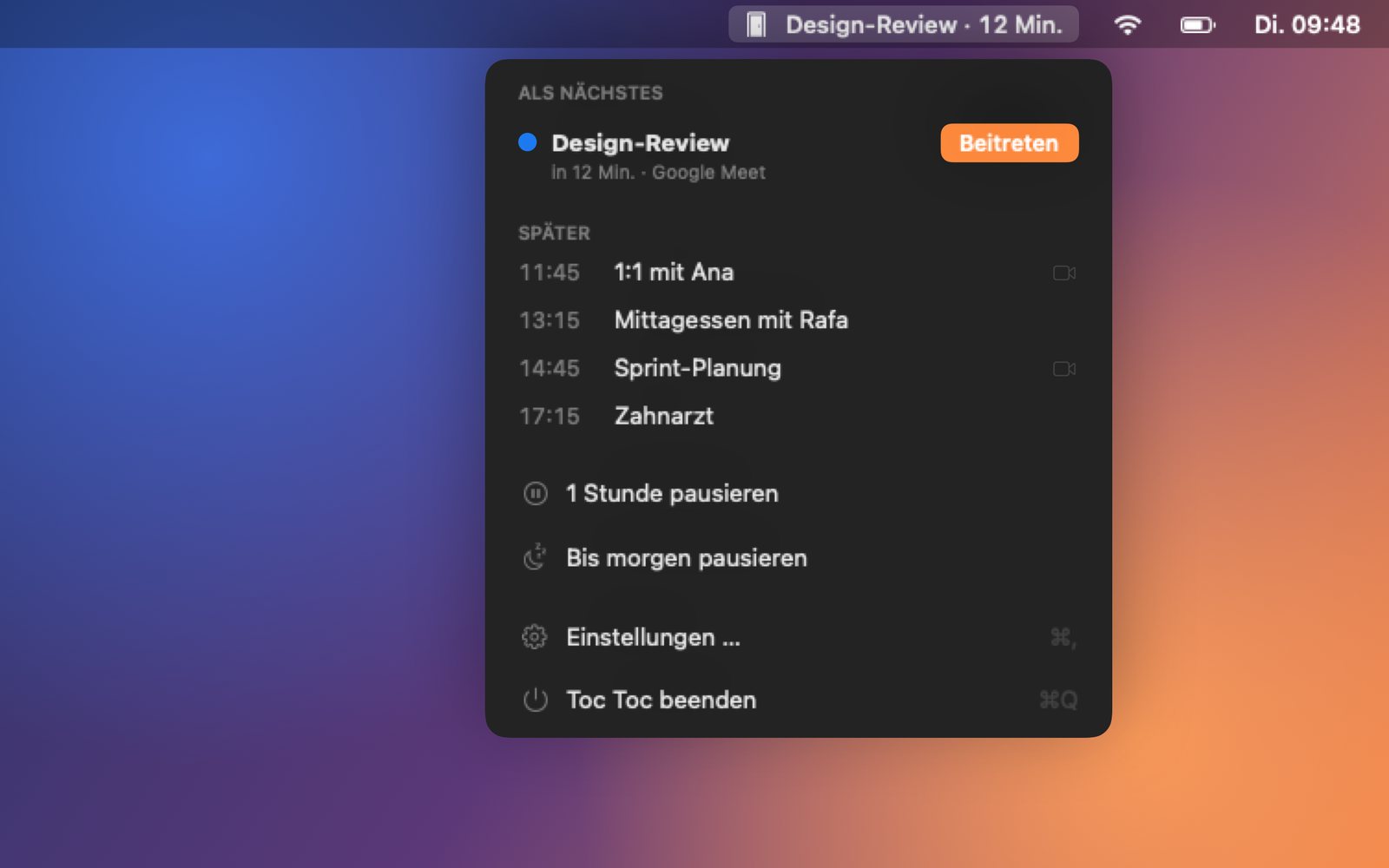The width and height of the screenshot is (1389, 868).
Task: Click the power icon next to Toc Toc beenden
Action: (x=536, y=700)
